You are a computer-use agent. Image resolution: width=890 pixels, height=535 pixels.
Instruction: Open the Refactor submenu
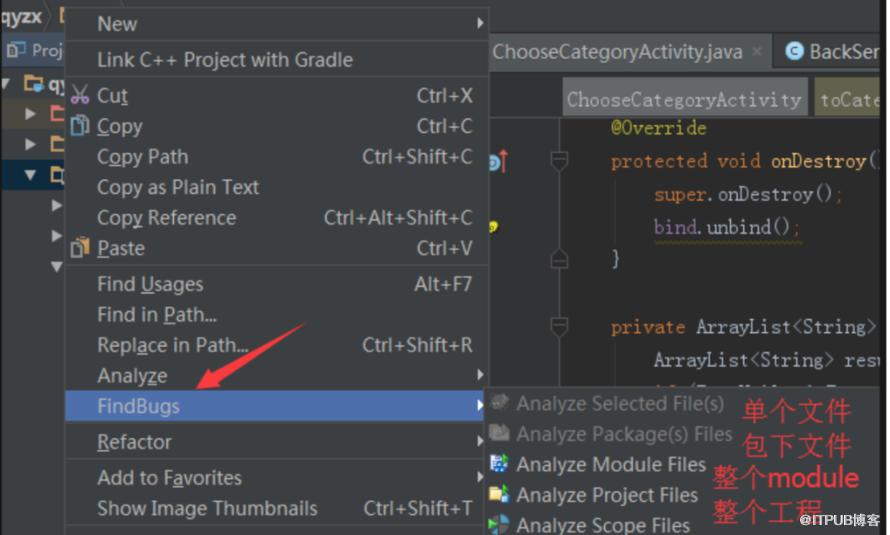pos(135,442)
